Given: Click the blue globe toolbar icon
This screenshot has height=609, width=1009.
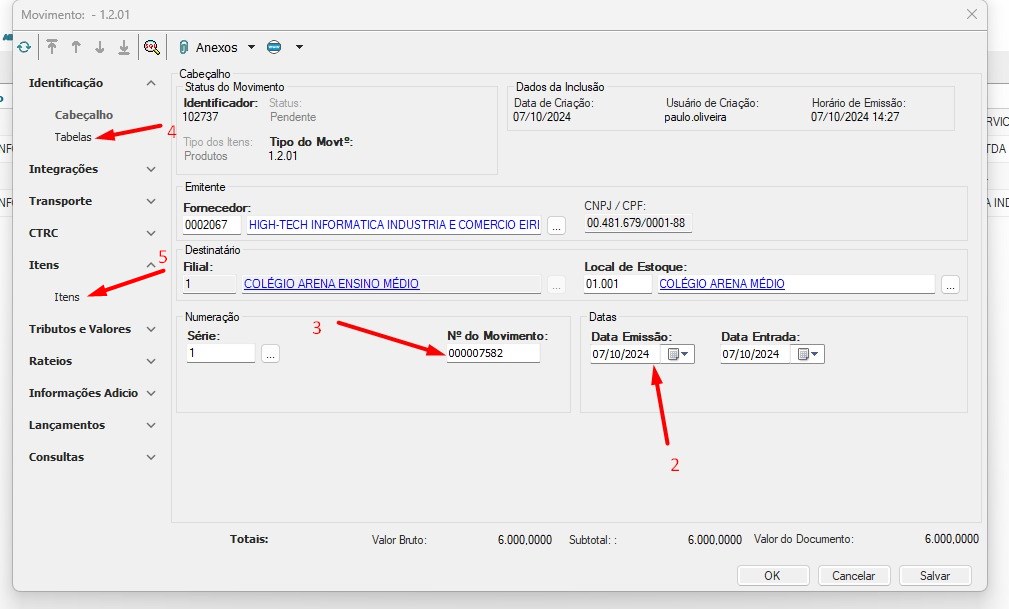Looking at the screenshot, I should coord(274,47).
